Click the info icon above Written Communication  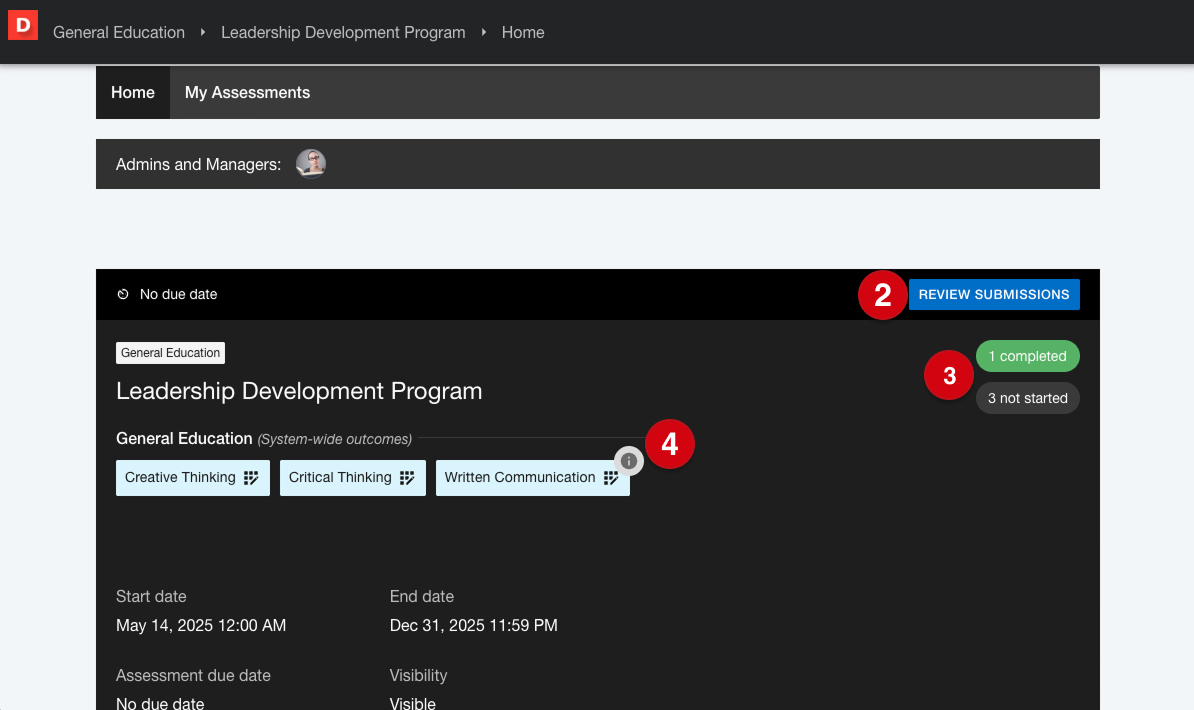click(x=629, y=461)
